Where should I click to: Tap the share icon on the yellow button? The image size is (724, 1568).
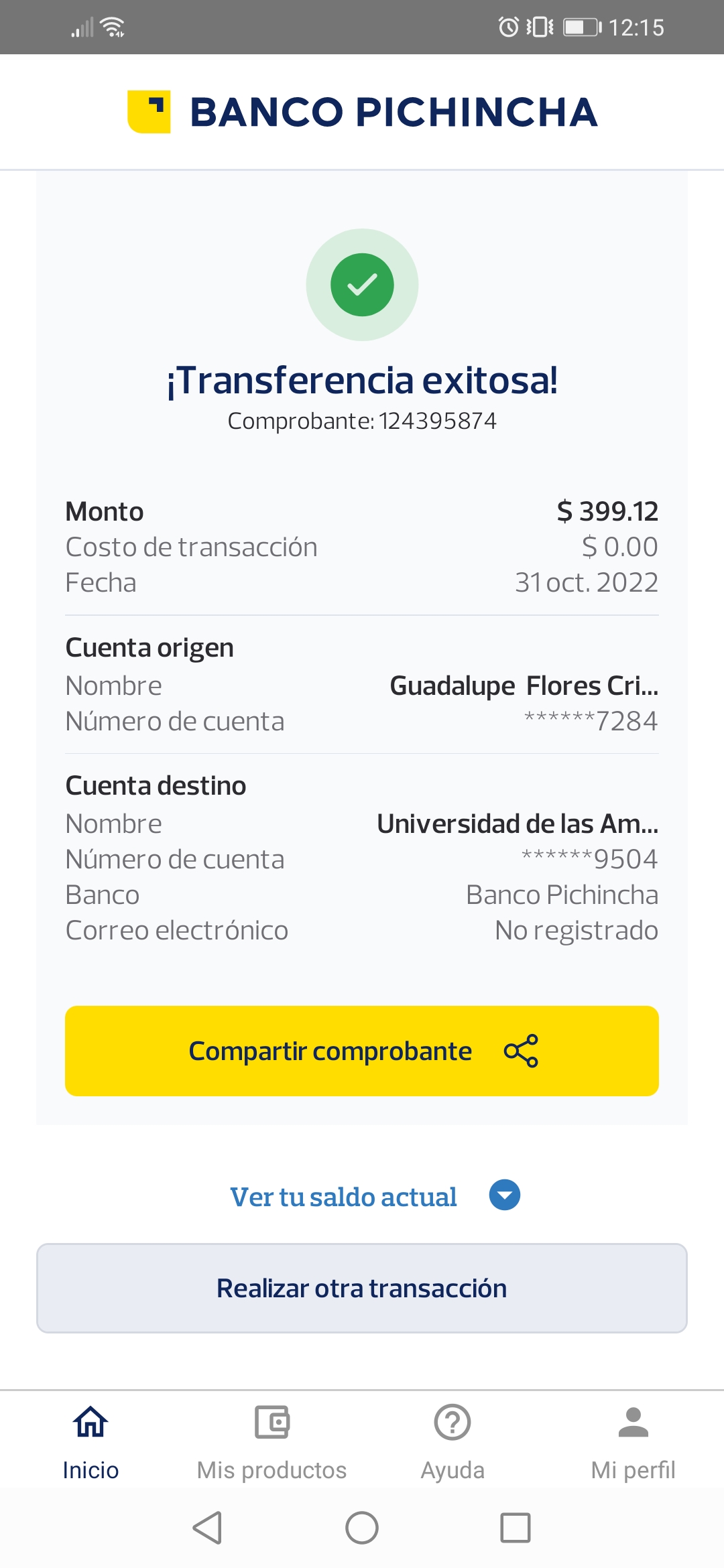521,1051
